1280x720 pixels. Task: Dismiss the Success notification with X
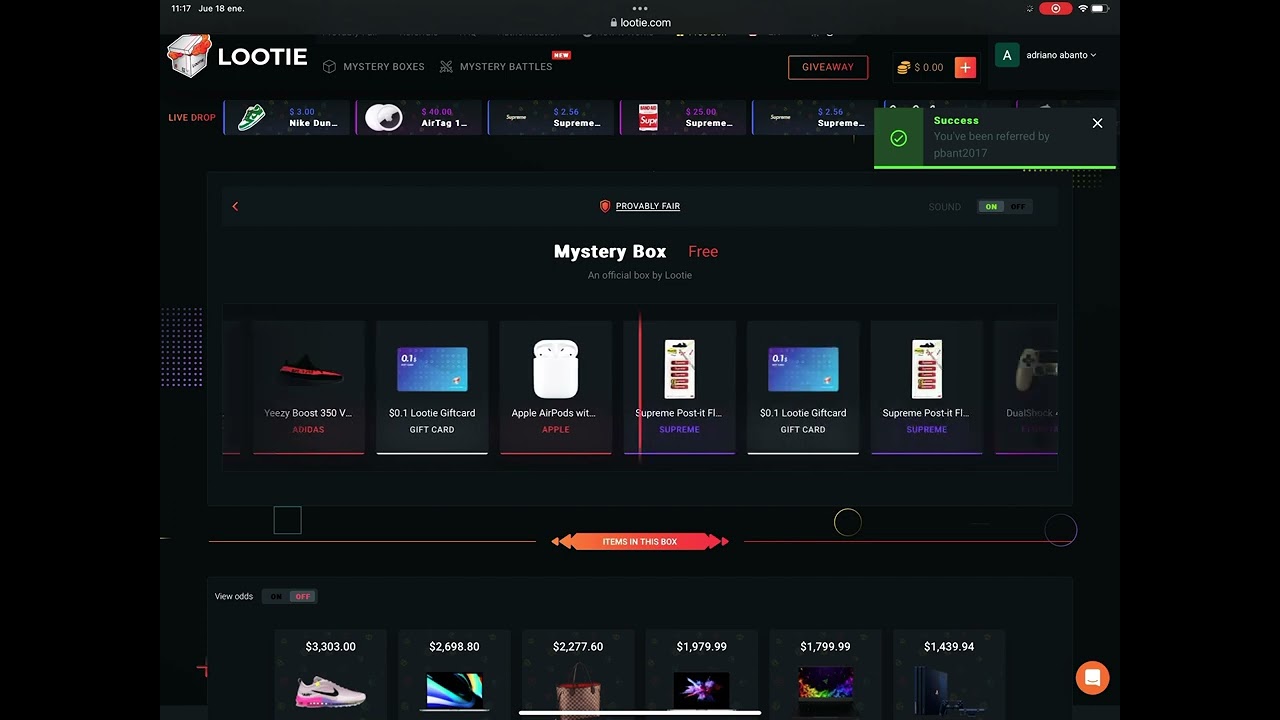[x=1097, y=123]
